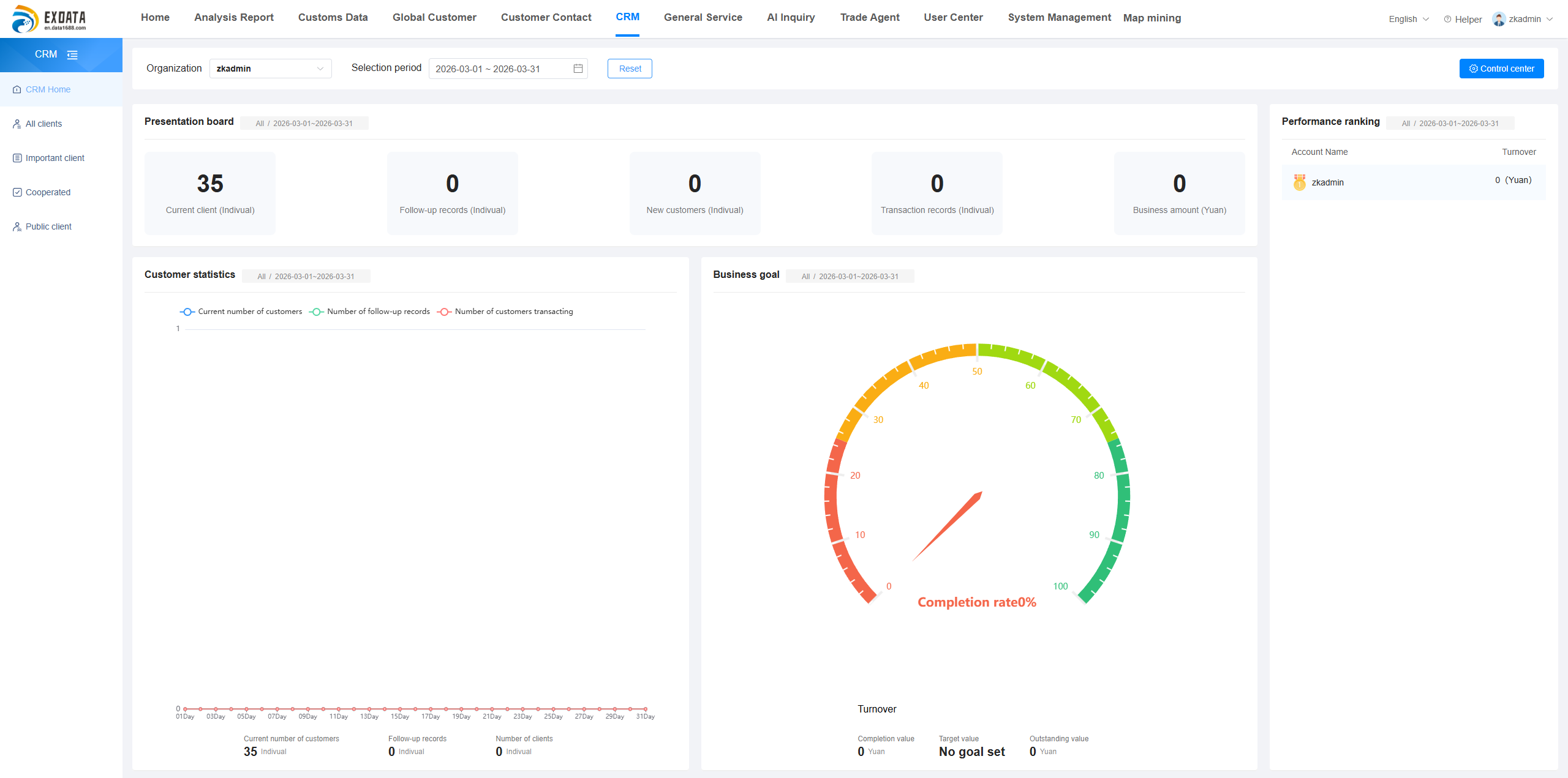
Task: Open CRM Home from the sidebar
Action: [x=47, y=89]
